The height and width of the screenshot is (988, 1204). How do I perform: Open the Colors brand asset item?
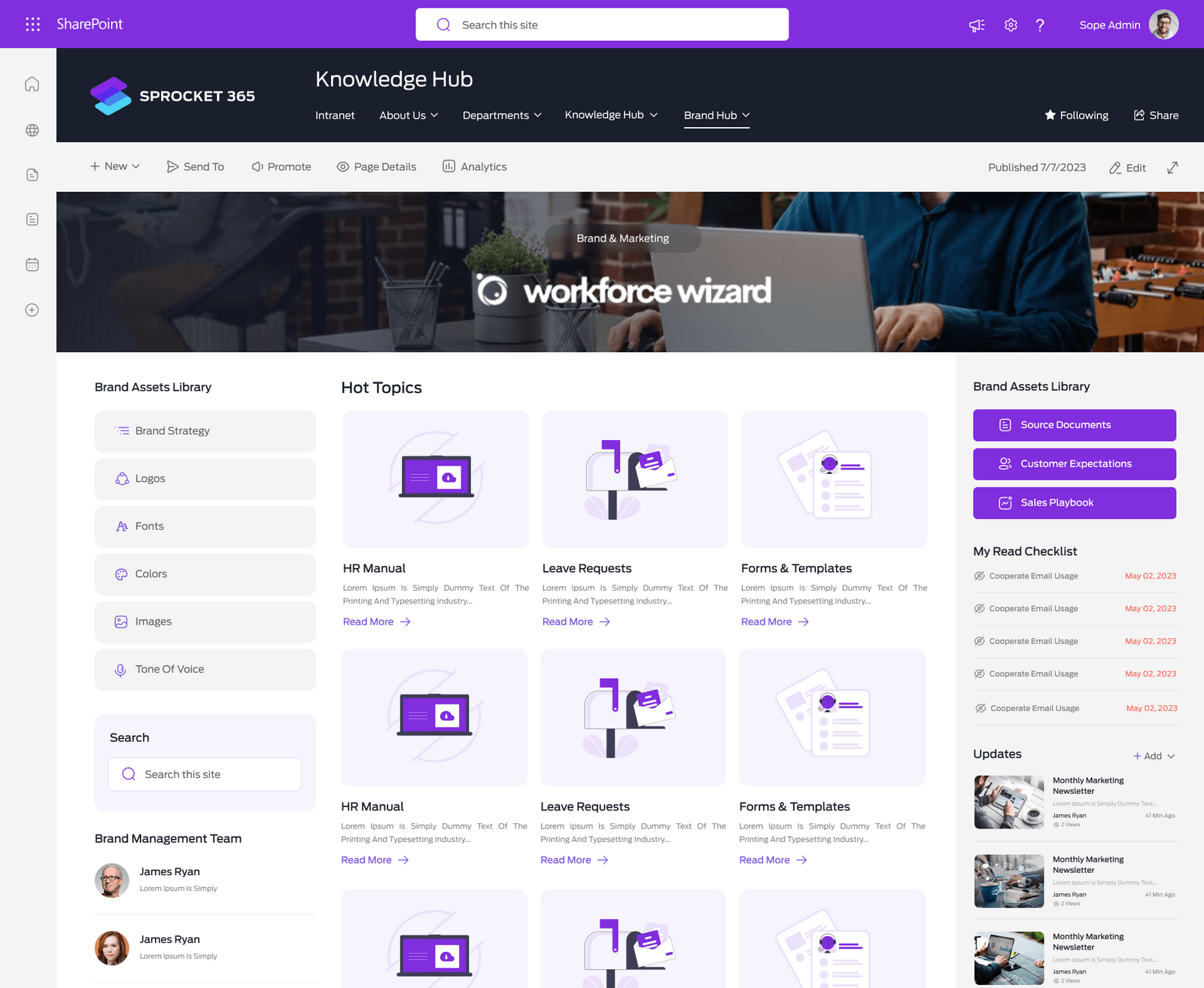(205, 574)
